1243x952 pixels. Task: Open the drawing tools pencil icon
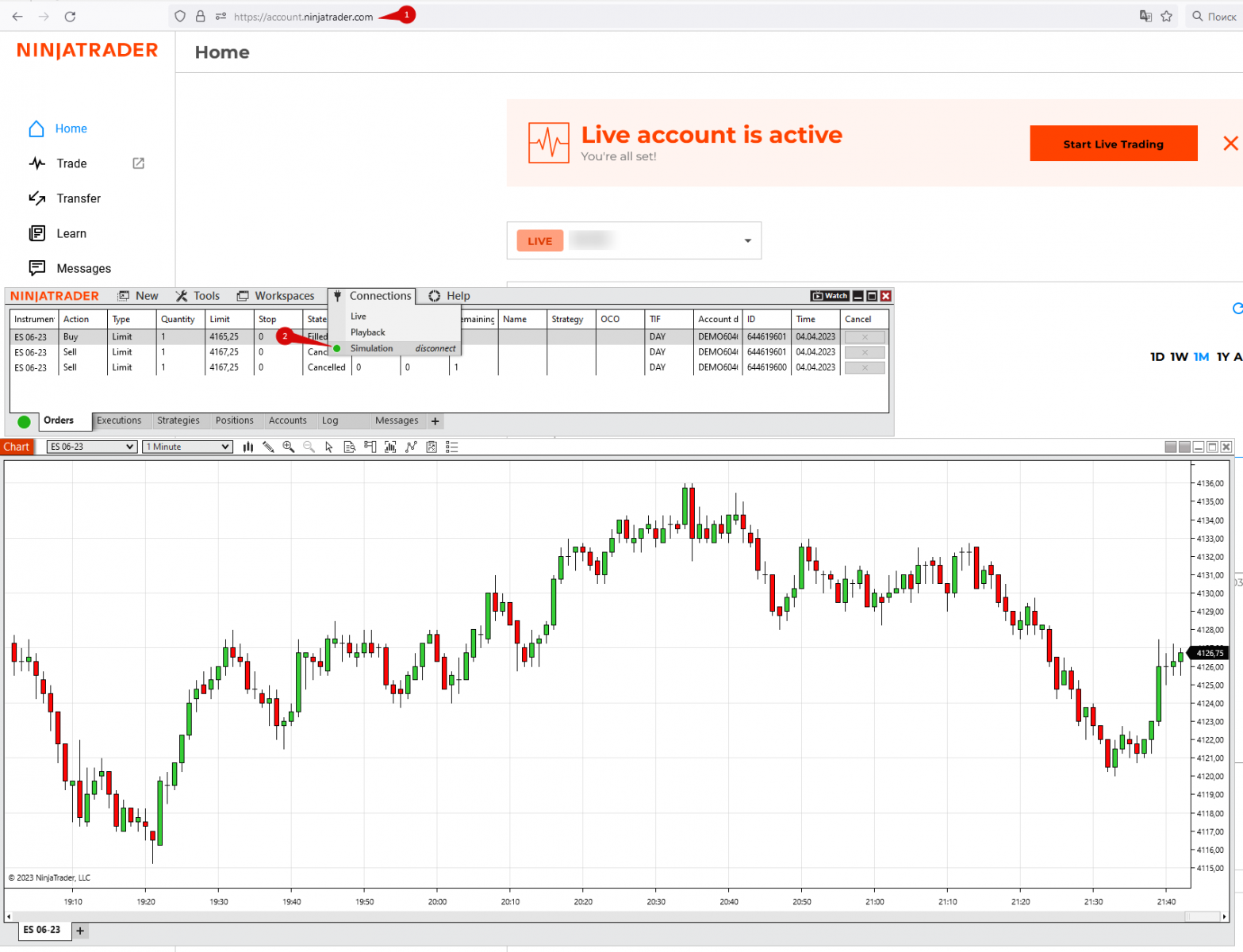click(268, 447)
